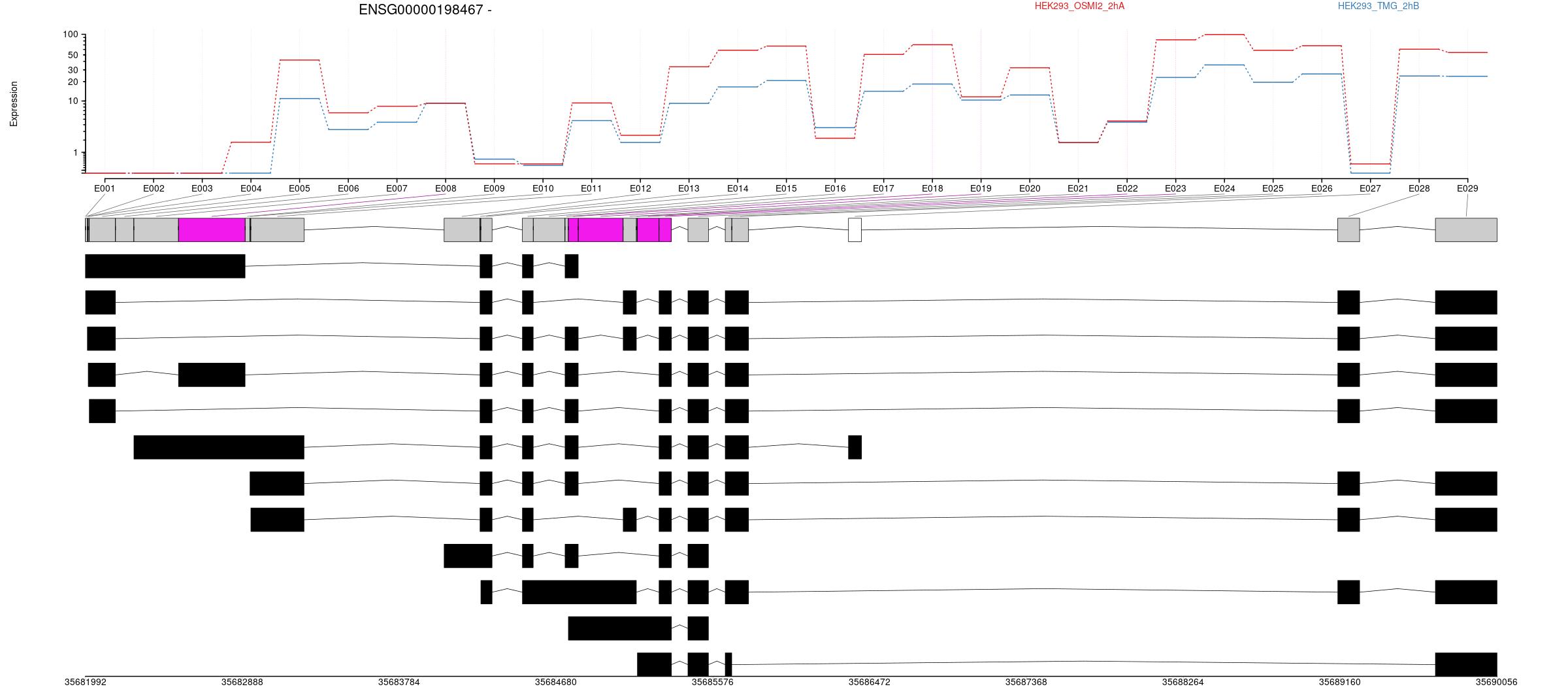Click the E016 exon bin label
This screenshot has width=1568, height=693.
coord(835,188)
